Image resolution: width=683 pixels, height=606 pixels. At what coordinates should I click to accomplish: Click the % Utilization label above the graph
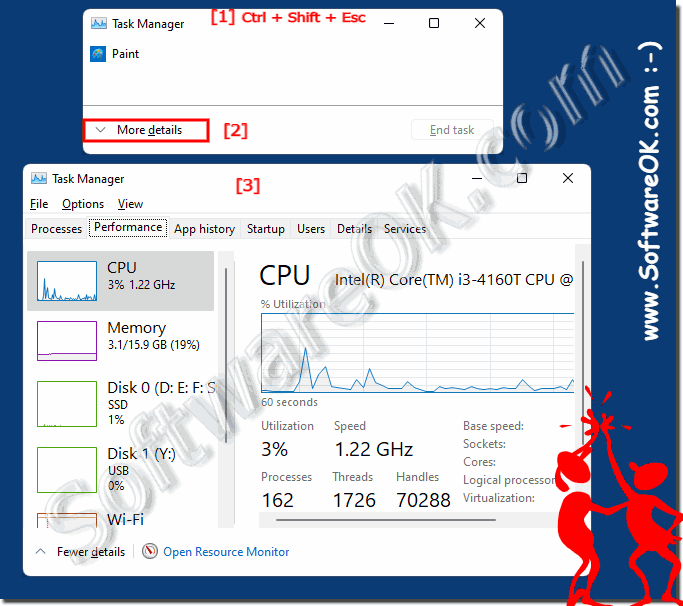[x=293, y=304]
